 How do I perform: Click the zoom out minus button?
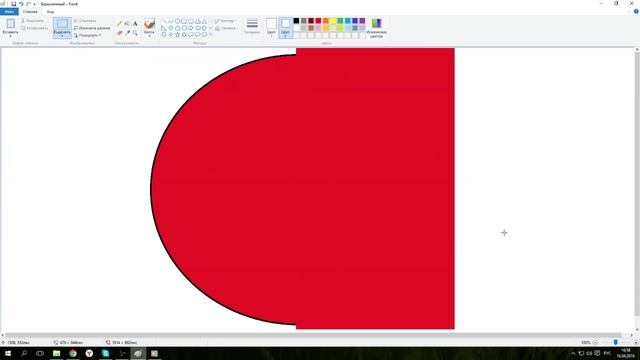(595, 342)
